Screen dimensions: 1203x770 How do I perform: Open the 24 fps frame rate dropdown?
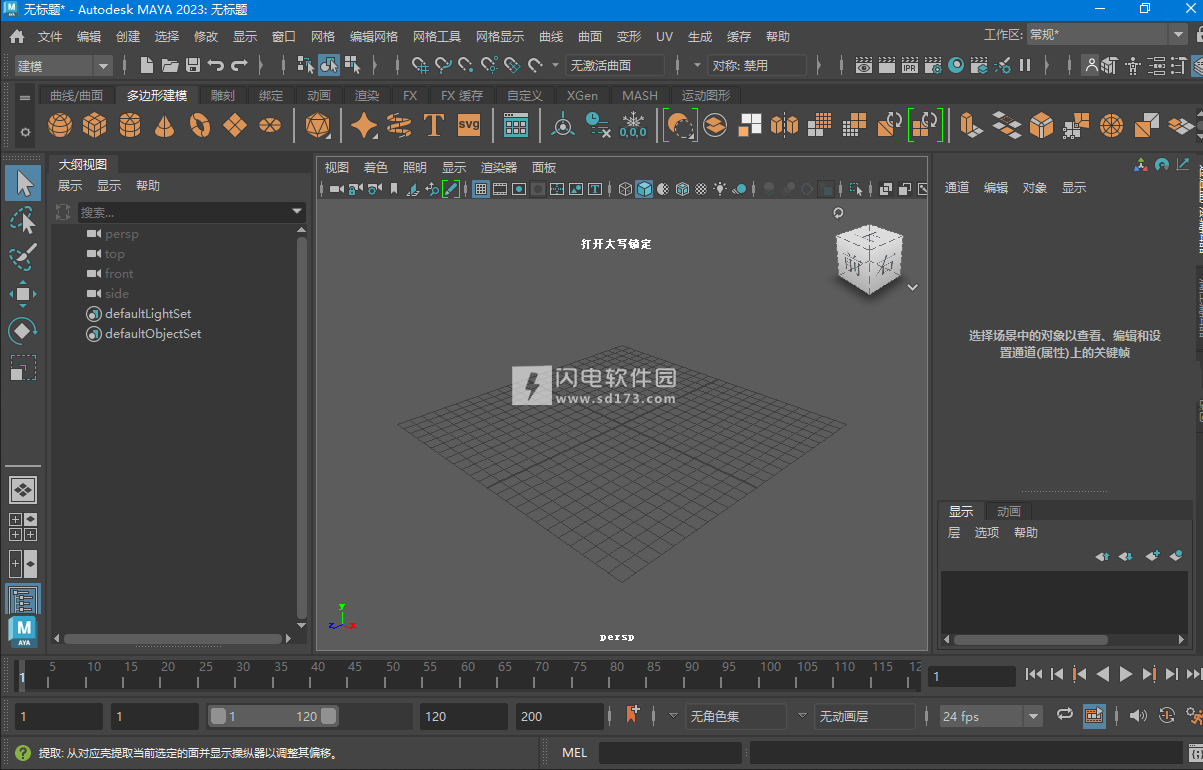click(x=992, y=716)
